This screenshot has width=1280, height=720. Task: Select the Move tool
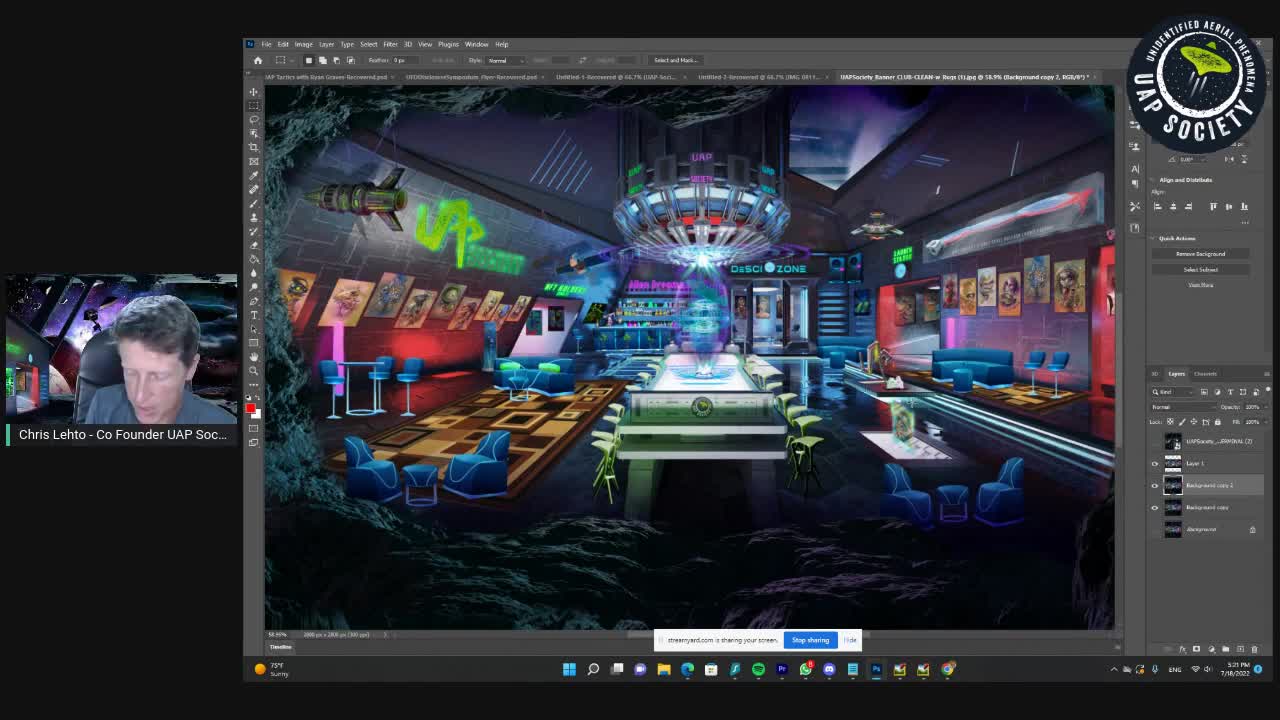pos(254,92)
